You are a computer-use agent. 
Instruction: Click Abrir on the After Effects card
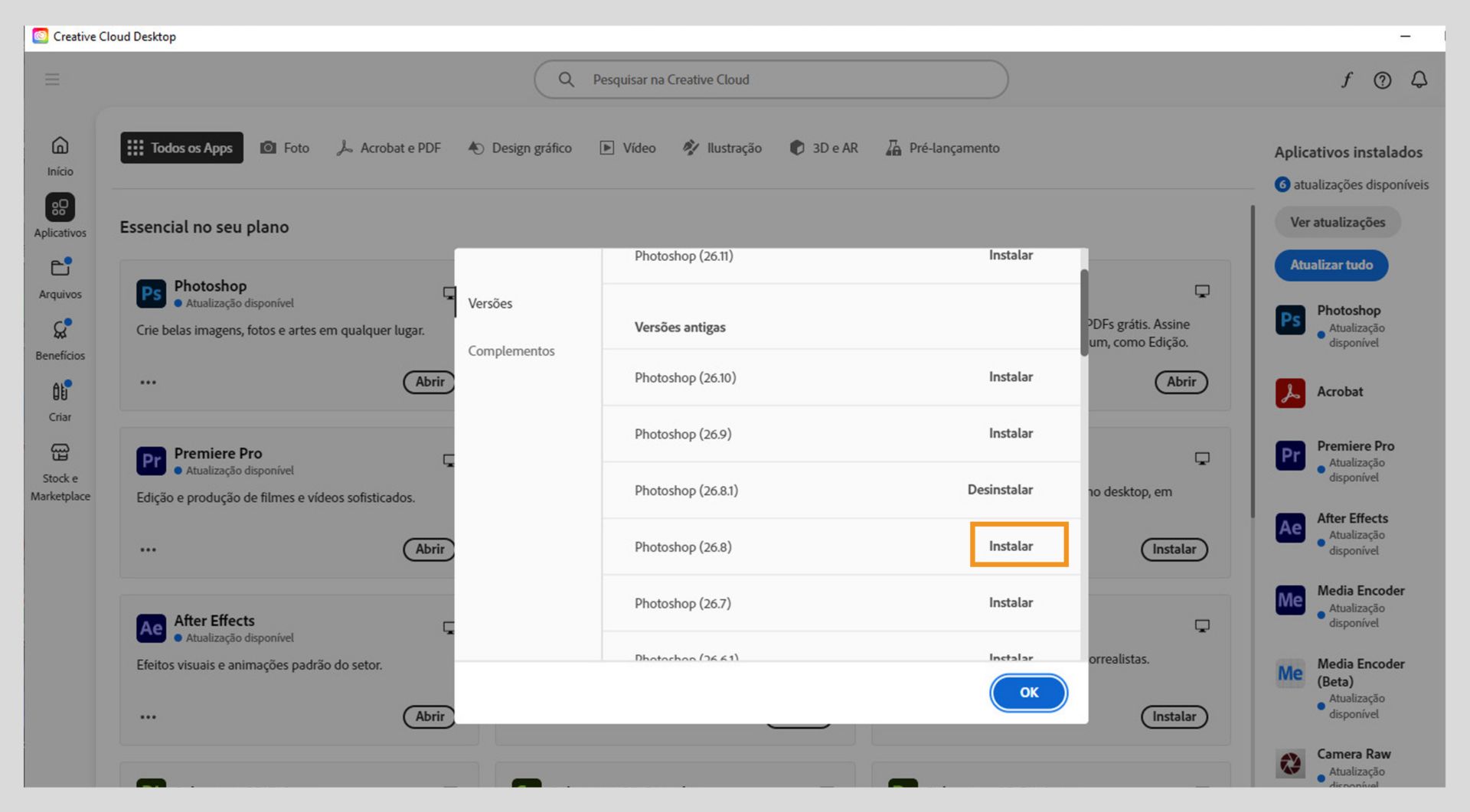(x=430, y=717)
